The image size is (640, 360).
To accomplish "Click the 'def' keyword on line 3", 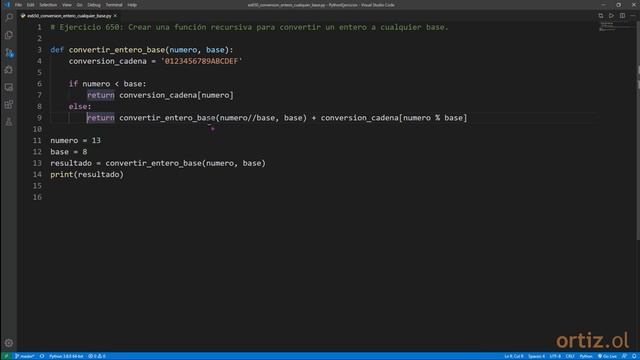I will (57, 50).
